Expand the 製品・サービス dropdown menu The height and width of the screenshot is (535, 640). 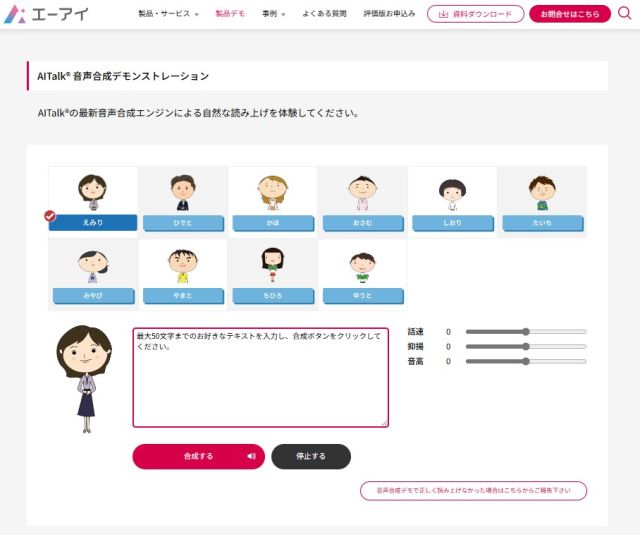pos(168,14)
